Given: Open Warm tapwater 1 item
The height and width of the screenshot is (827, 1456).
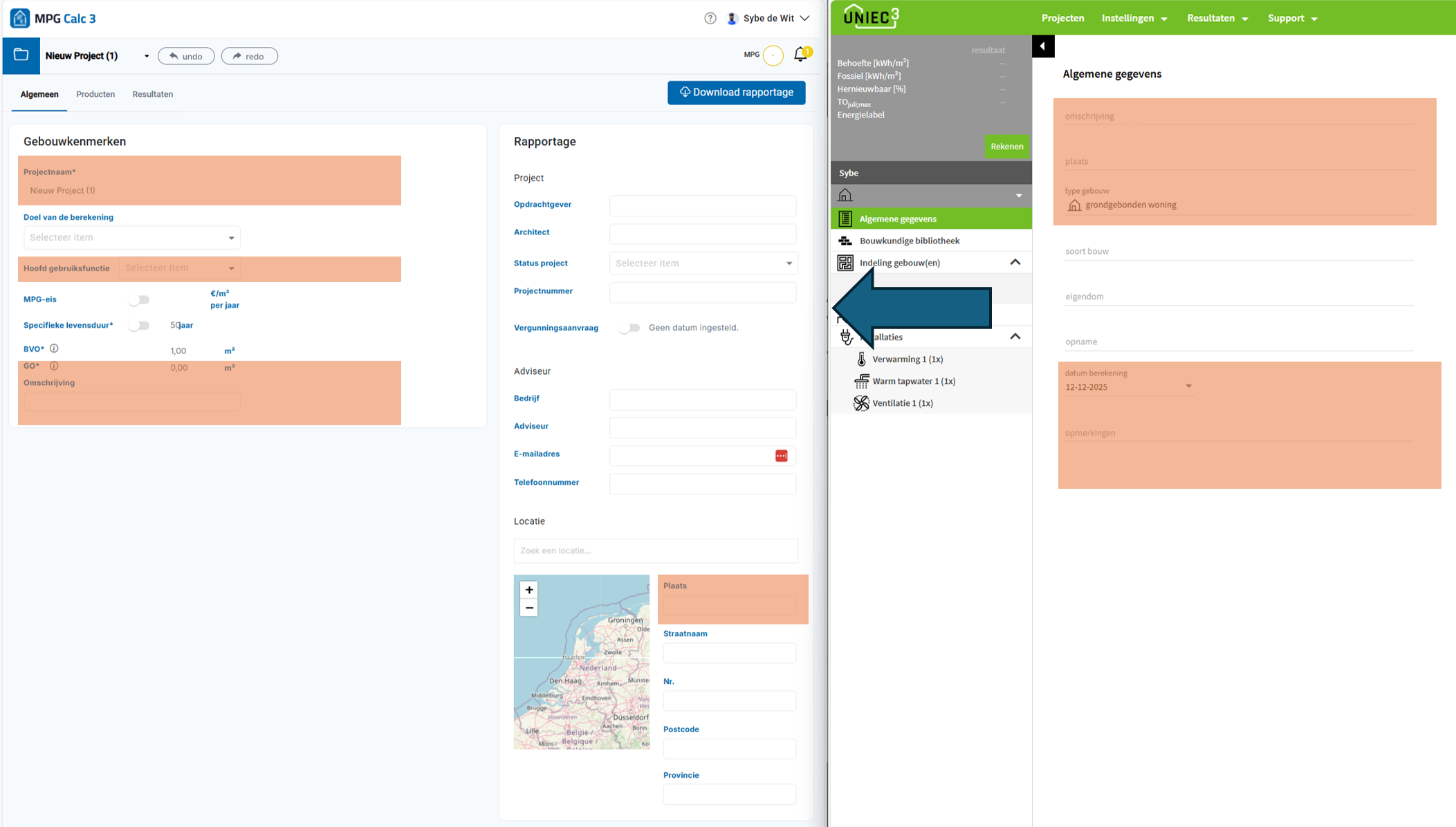Looking at the screenshot, I should click(913, 381).
